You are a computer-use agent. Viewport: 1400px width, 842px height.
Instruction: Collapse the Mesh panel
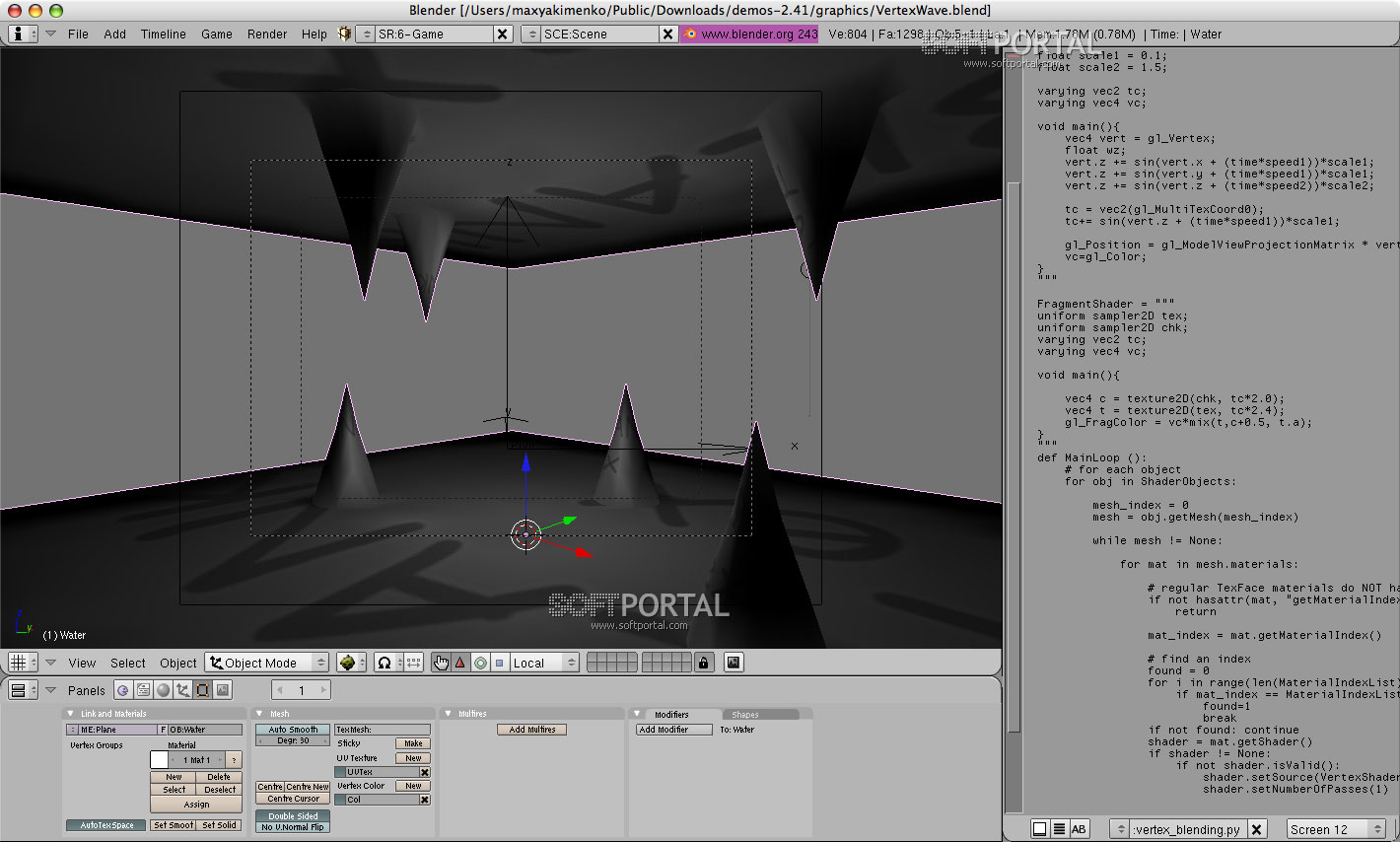click(x=259, y=714)
